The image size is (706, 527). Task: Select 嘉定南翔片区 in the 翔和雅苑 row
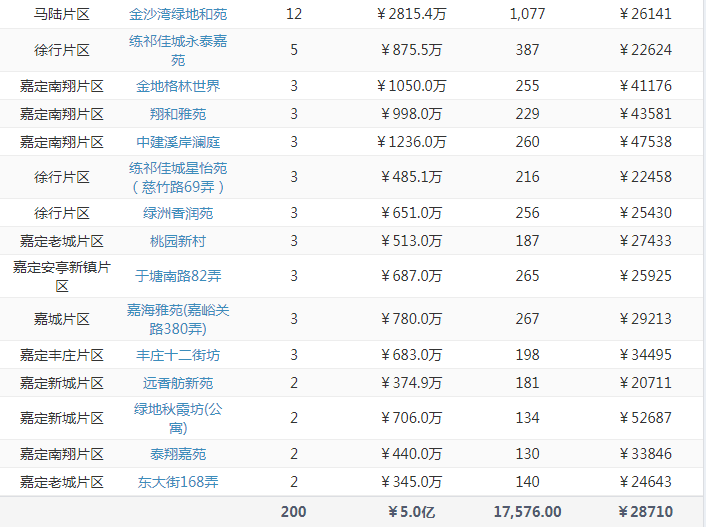click(x=62, y=114)
